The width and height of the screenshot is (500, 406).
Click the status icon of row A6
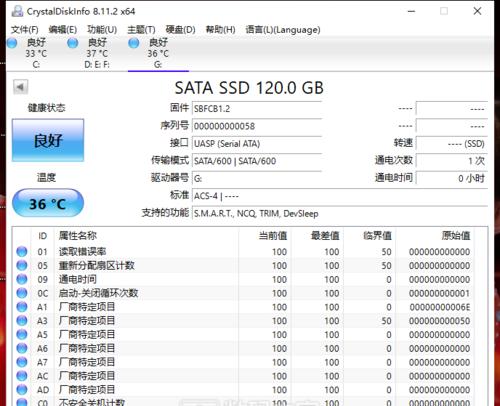(22, 348)
